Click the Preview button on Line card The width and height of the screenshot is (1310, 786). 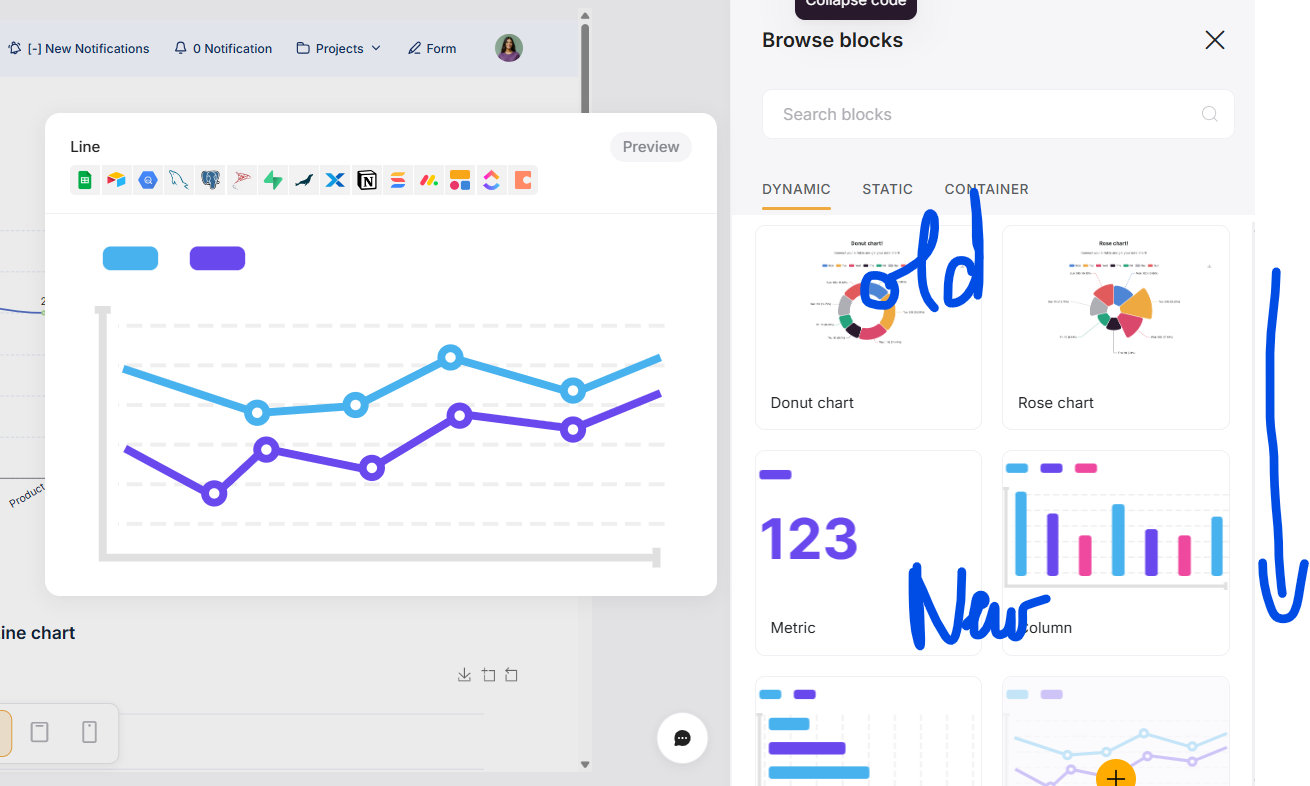[x=651, y=147]
